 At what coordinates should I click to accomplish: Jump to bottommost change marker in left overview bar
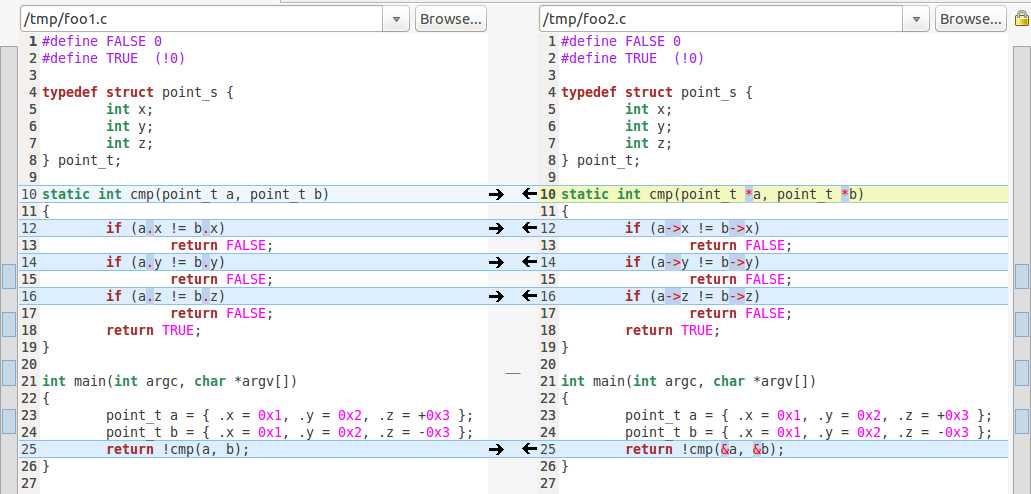(x=9, y=421)
